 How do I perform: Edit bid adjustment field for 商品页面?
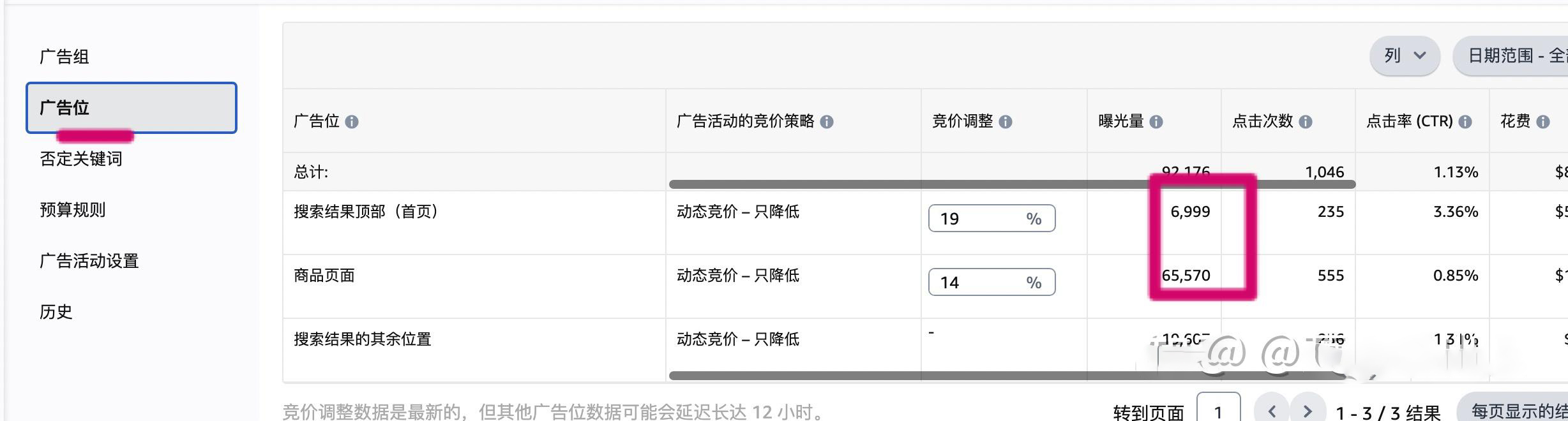(991, 283)
